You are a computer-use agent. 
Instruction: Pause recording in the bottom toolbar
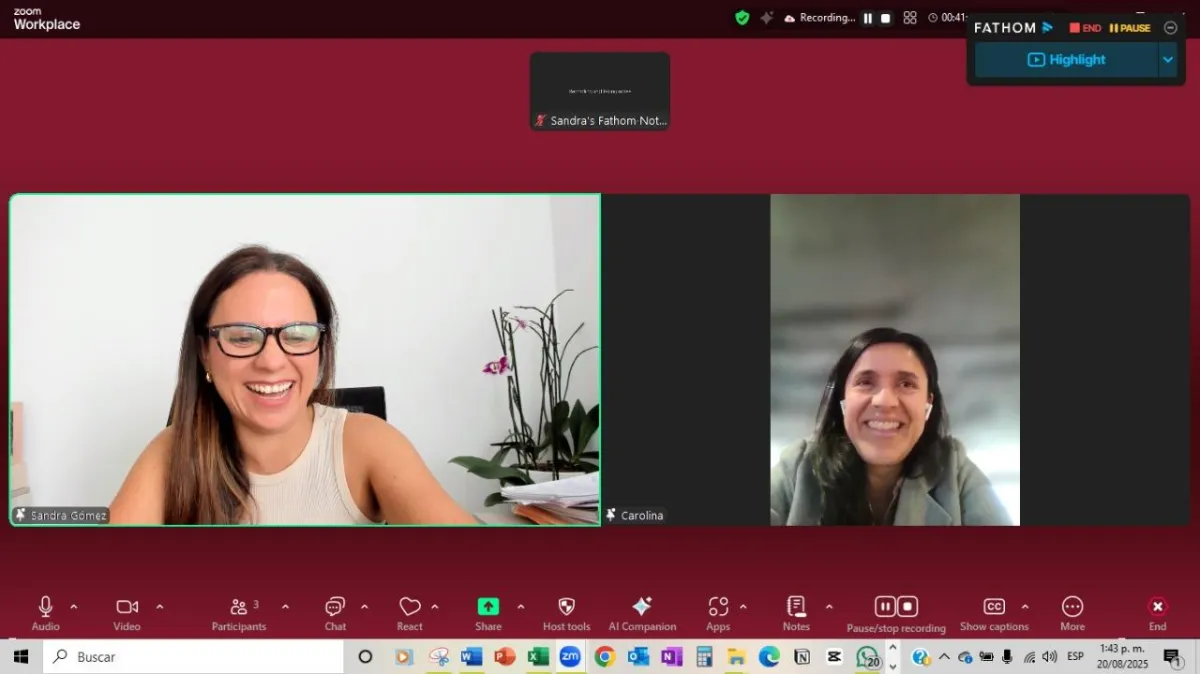885,607
